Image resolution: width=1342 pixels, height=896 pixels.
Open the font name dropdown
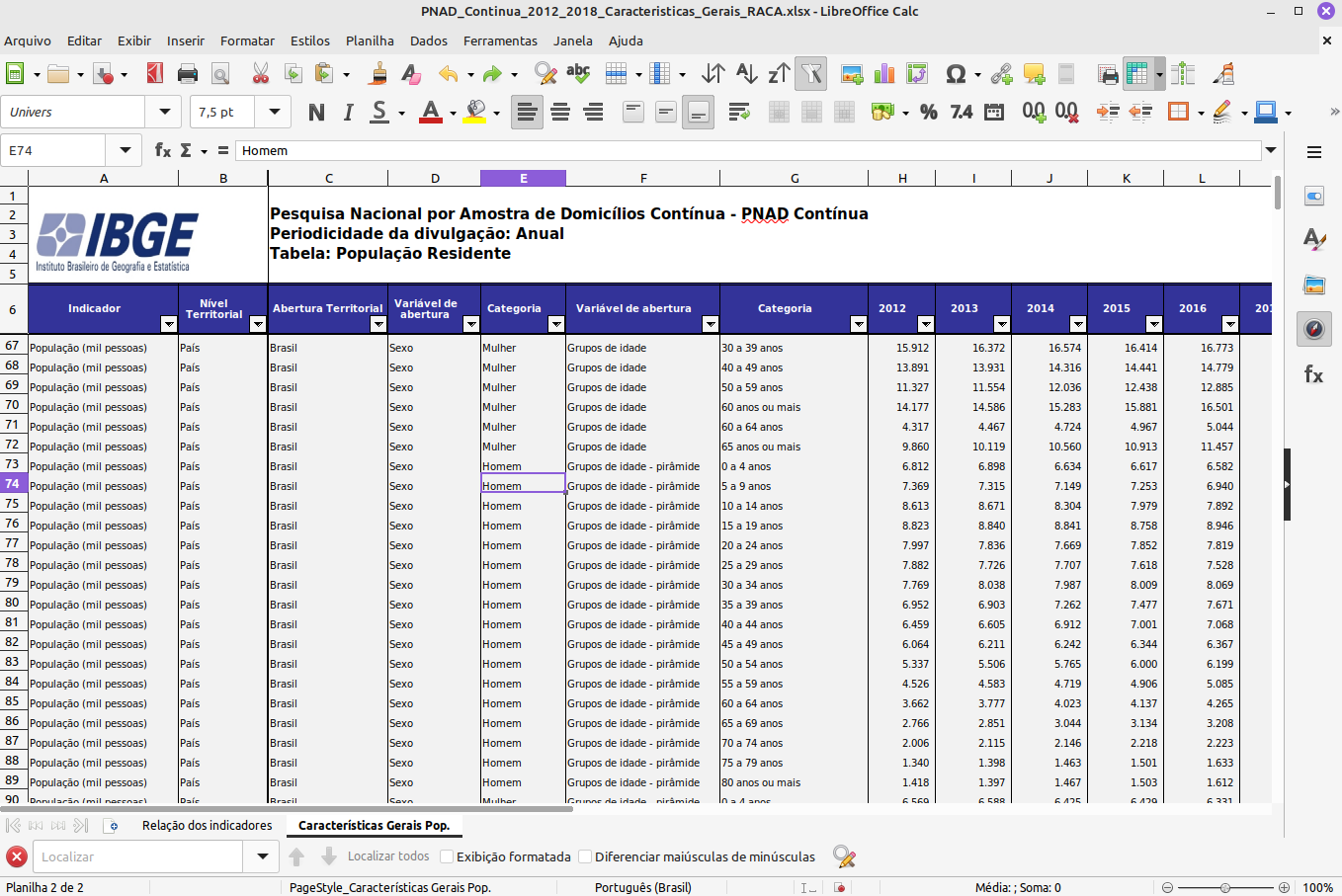tap(164, 113)
